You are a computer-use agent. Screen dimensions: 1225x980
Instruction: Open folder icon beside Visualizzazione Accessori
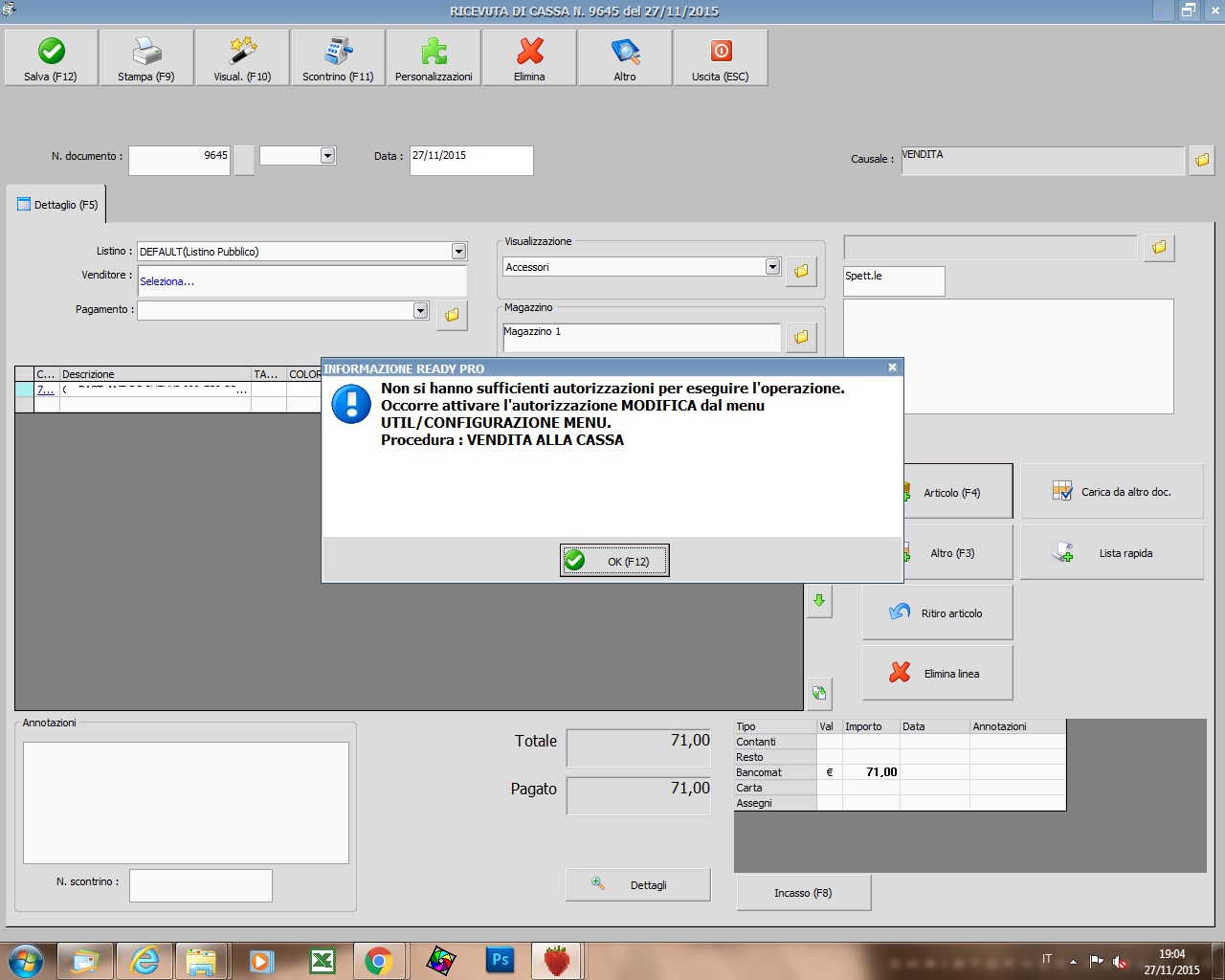click(x=801, y=271)
